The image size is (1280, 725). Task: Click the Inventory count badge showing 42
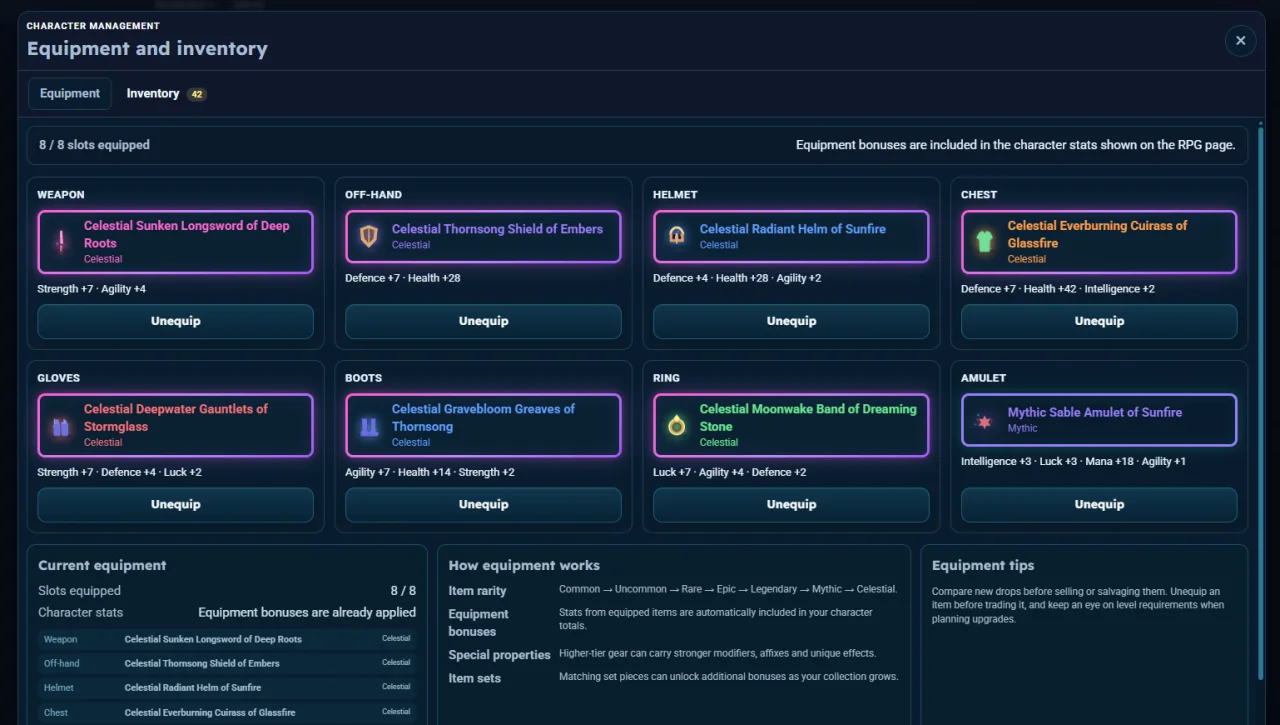[x=197, y=95]
